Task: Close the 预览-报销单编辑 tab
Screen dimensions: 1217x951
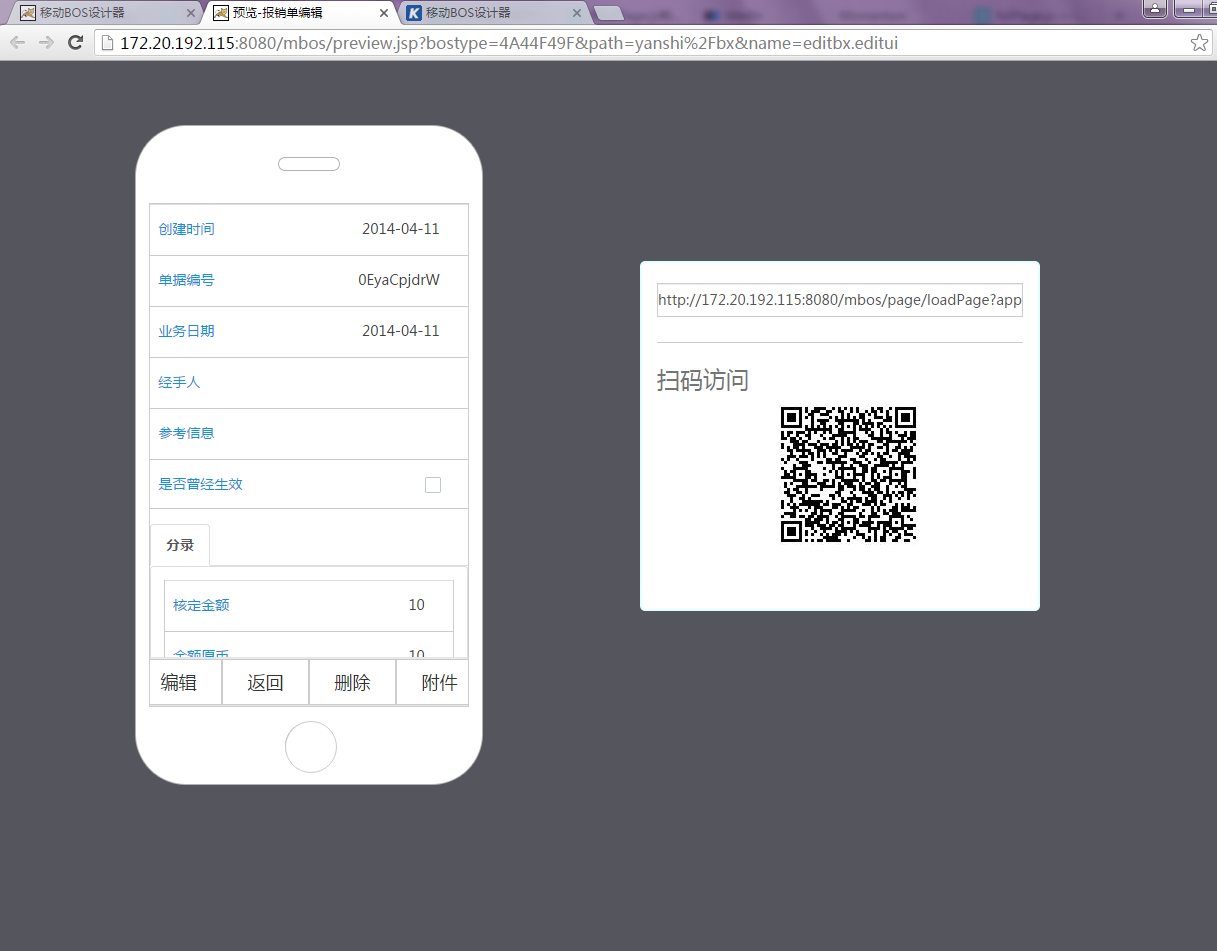Action: point(384,13)
